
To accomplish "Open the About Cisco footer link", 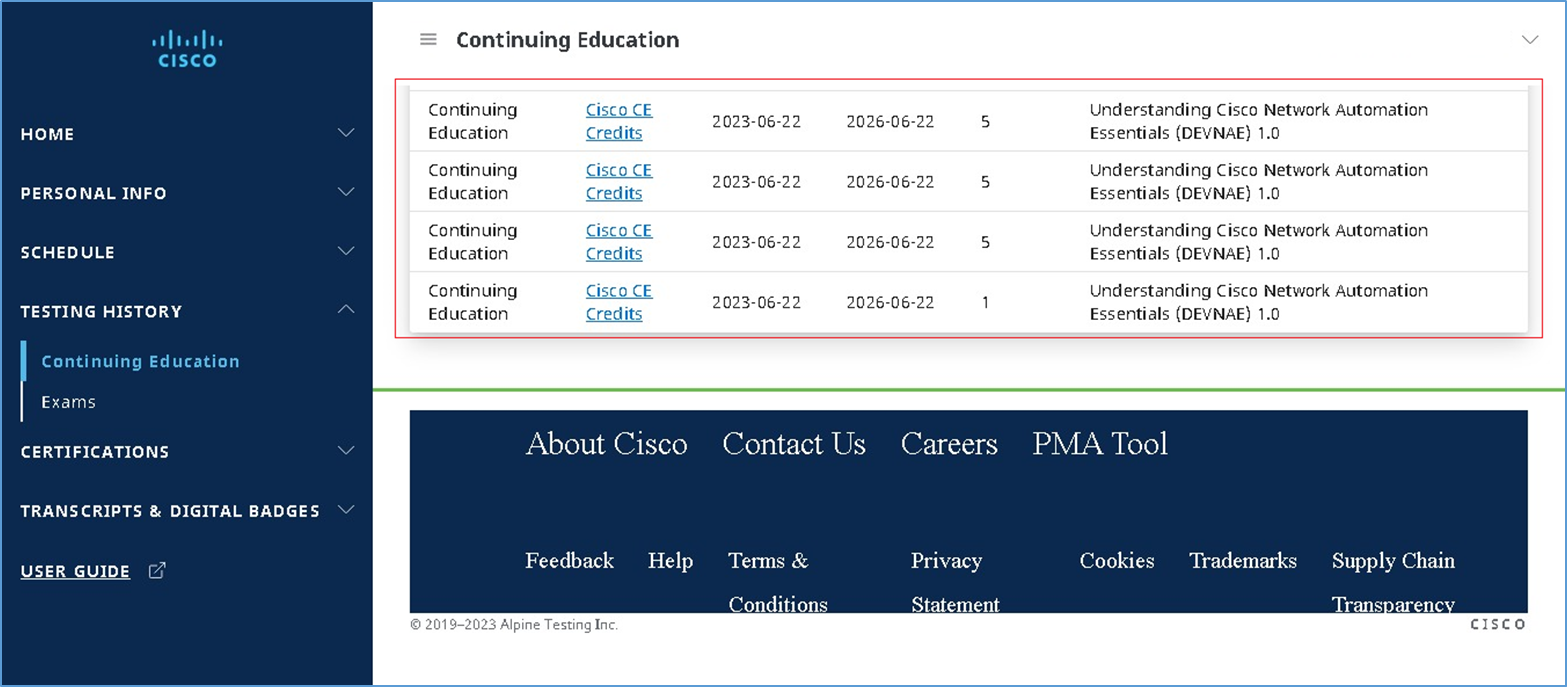I will [606, 444].
